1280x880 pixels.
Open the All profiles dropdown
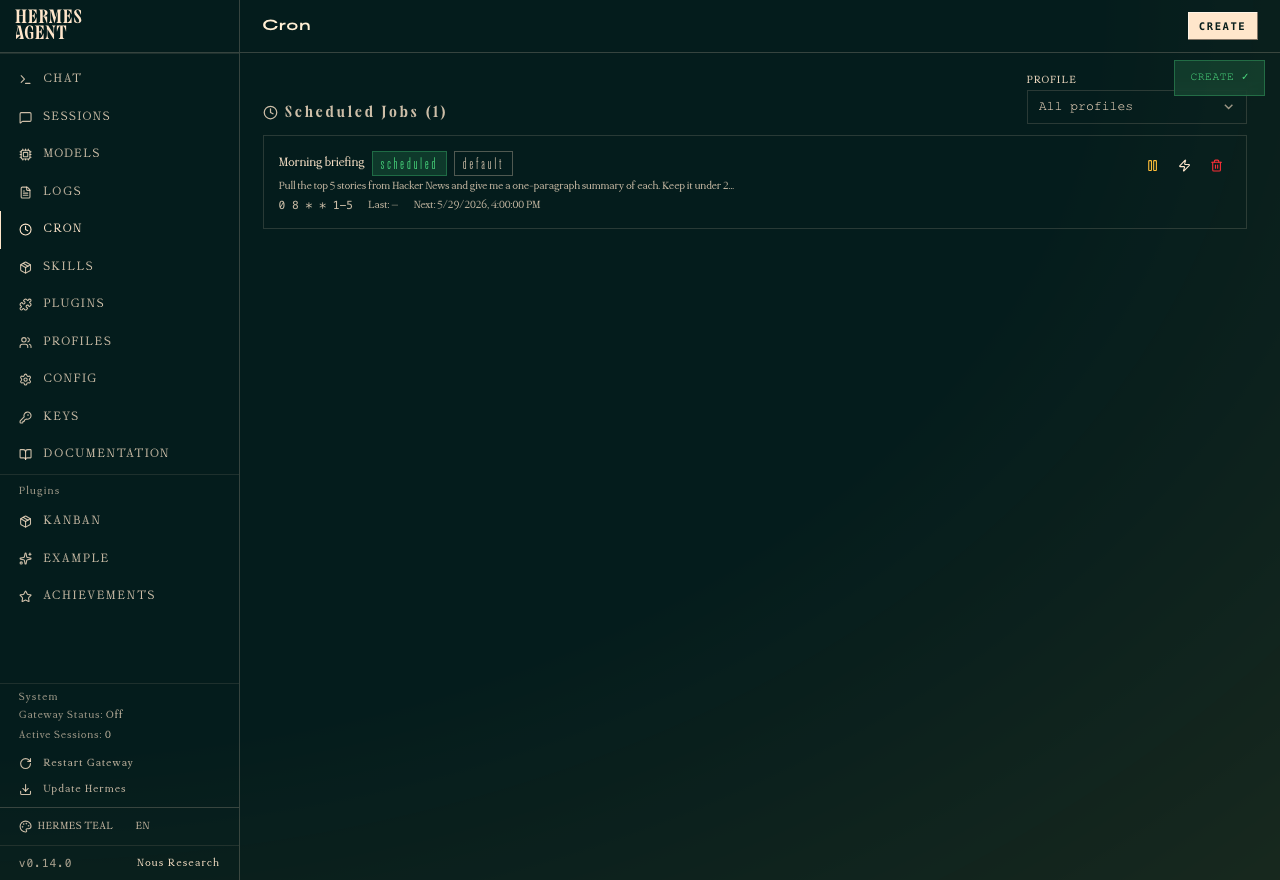coord(1136,107)
